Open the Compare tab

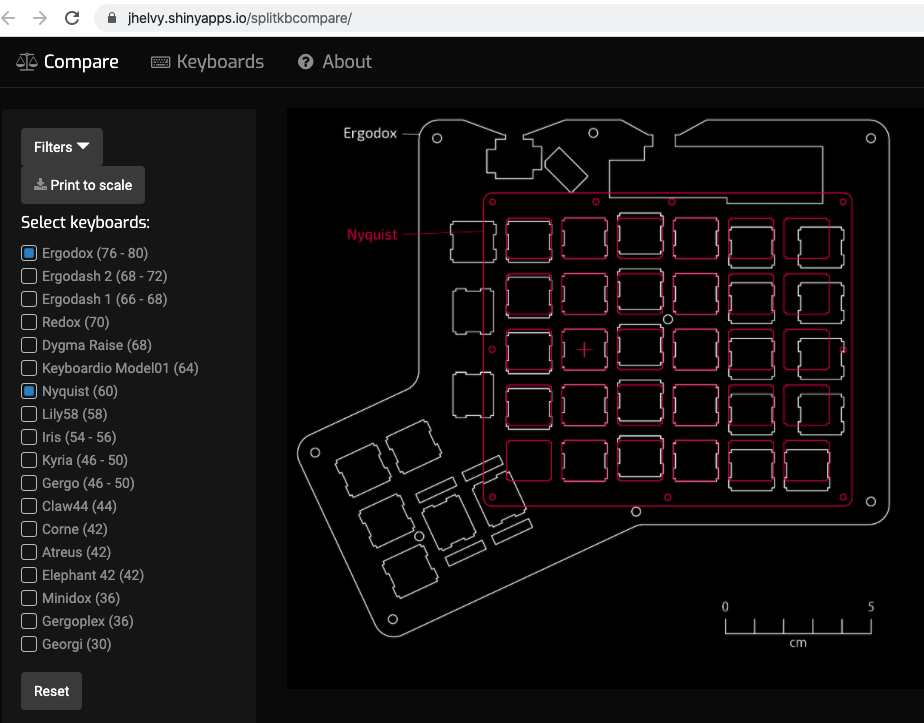point(67,62)
